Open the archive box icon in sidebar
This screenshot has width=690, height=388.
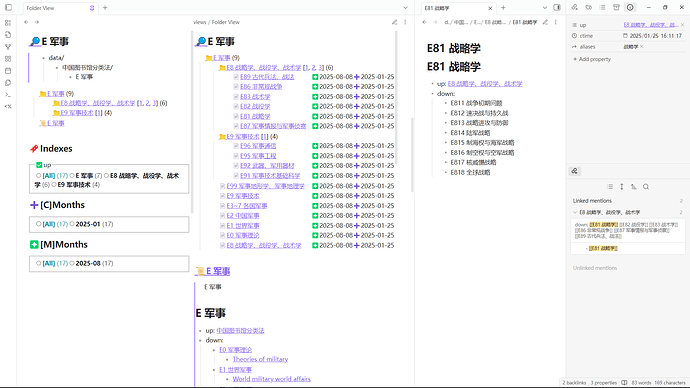[x=617, y=7]
